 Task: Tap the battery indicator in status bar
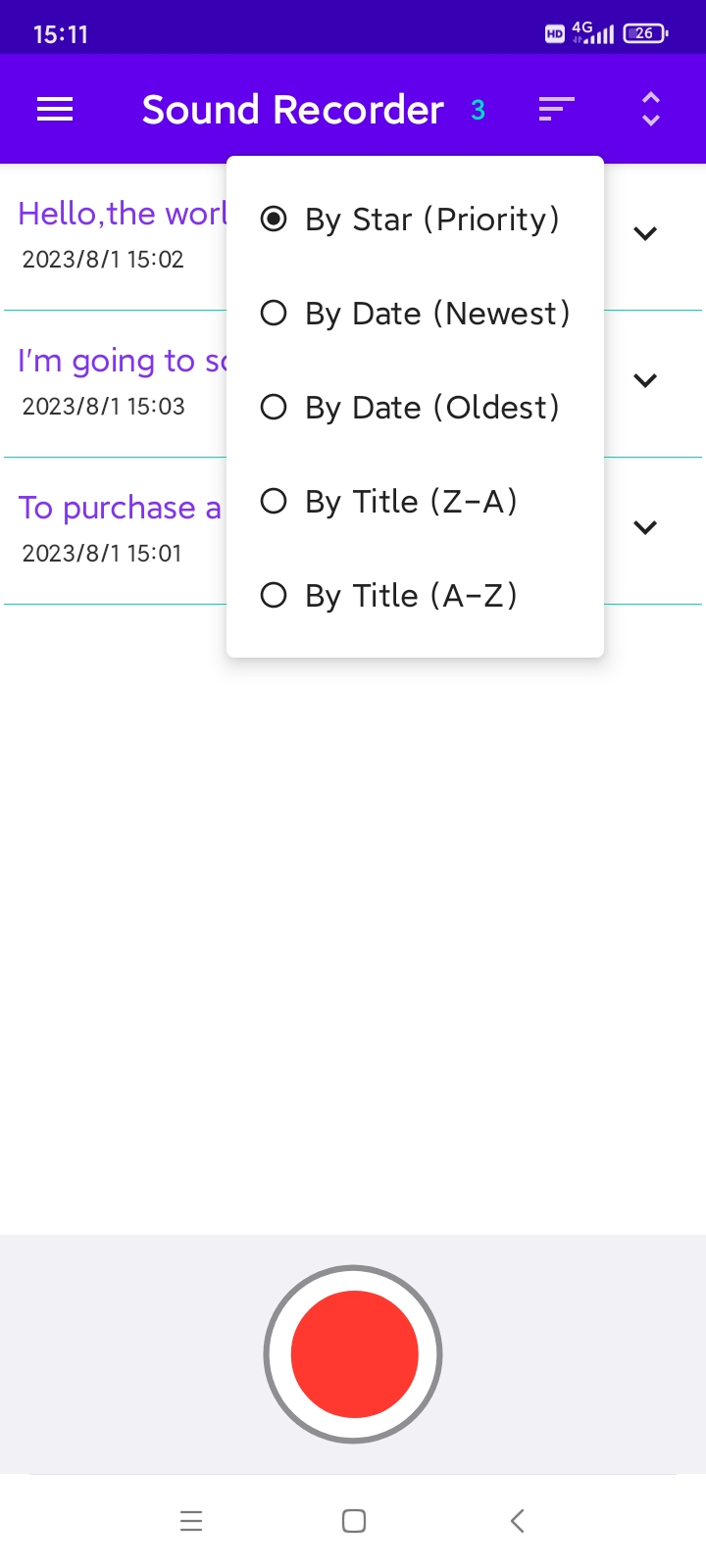645,33
